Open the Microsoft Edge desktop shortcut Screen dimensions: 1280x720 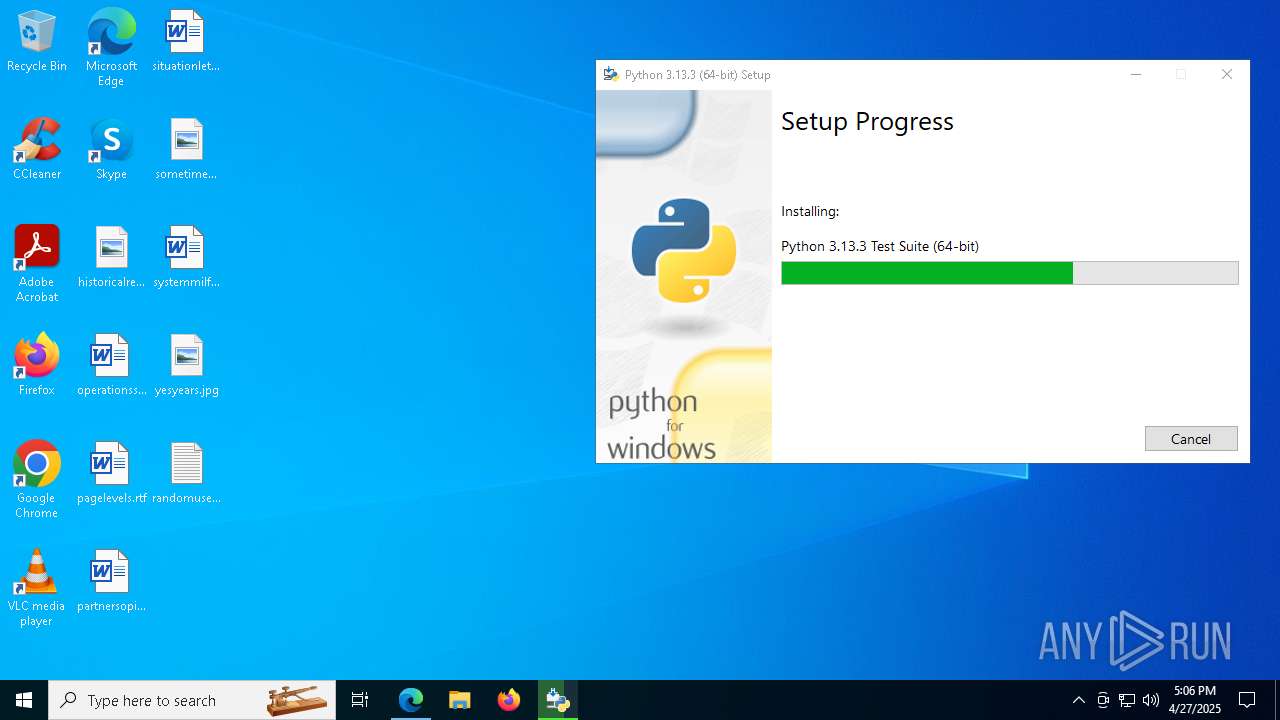click(x=111, y=48)
